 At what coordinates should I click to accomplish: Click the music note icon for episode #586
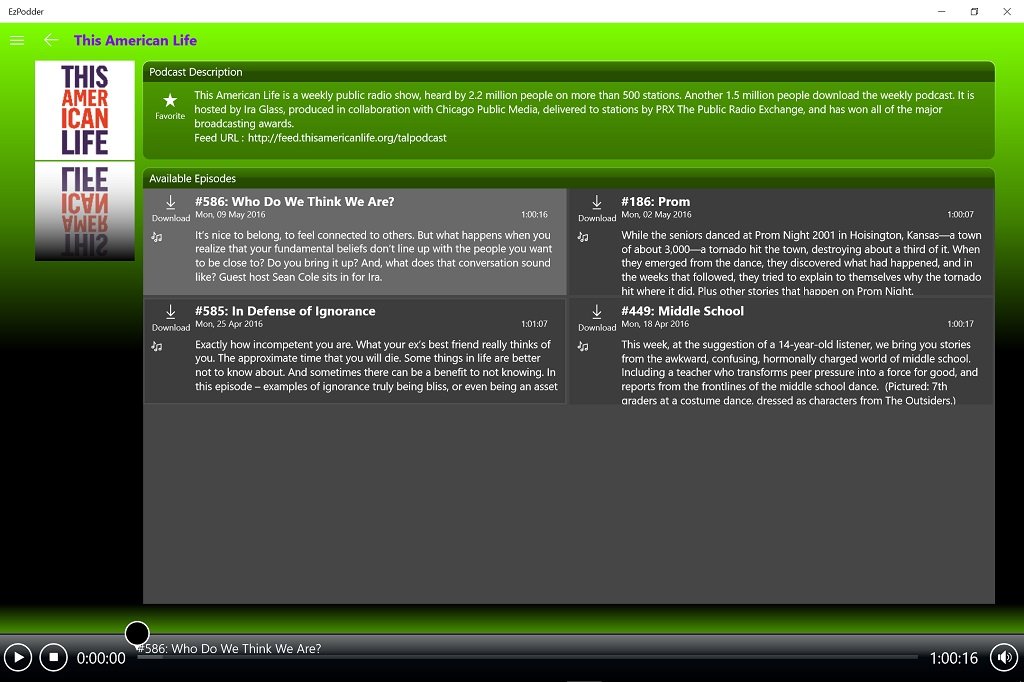coord(157,236)
